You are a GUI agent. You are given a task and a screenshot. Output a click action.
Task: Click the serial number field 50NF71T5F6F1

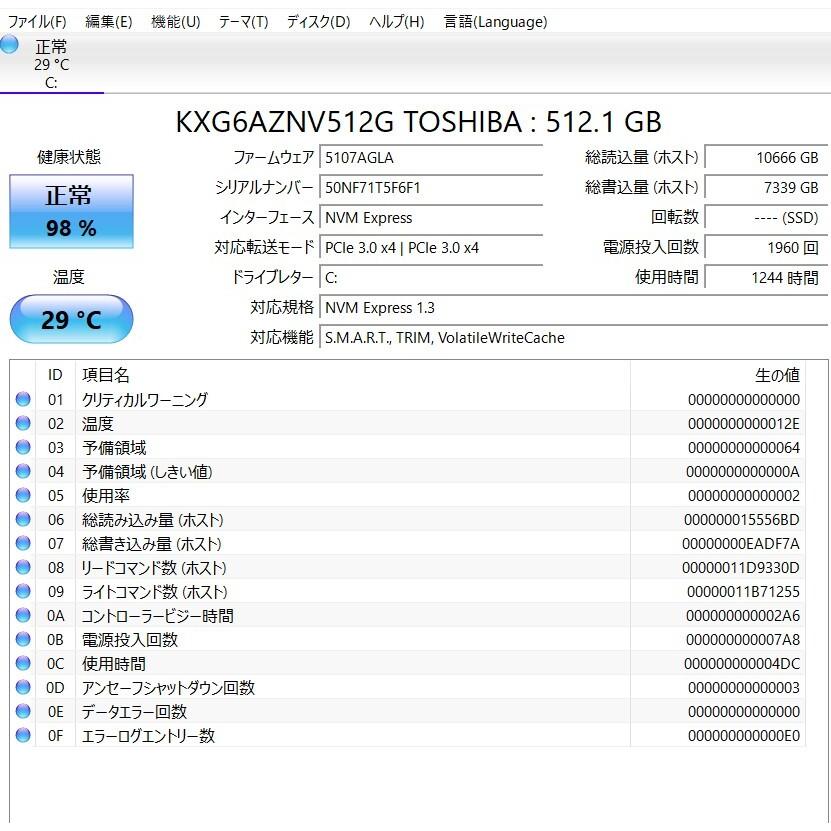pyautogui.click(x=431, y=188)
